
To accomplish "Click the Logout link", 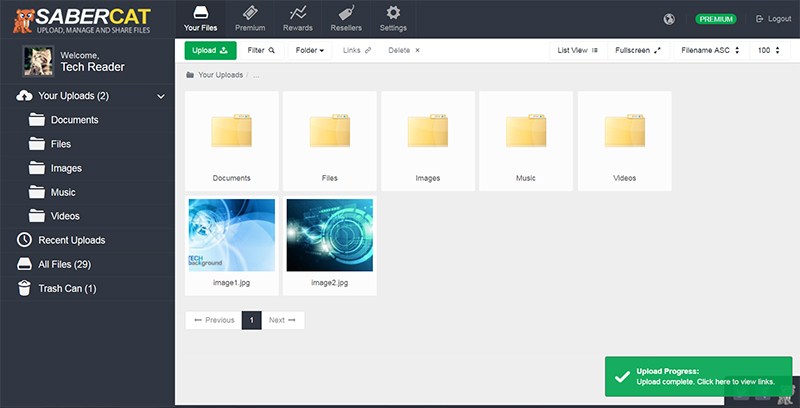I will click(774, 19).
